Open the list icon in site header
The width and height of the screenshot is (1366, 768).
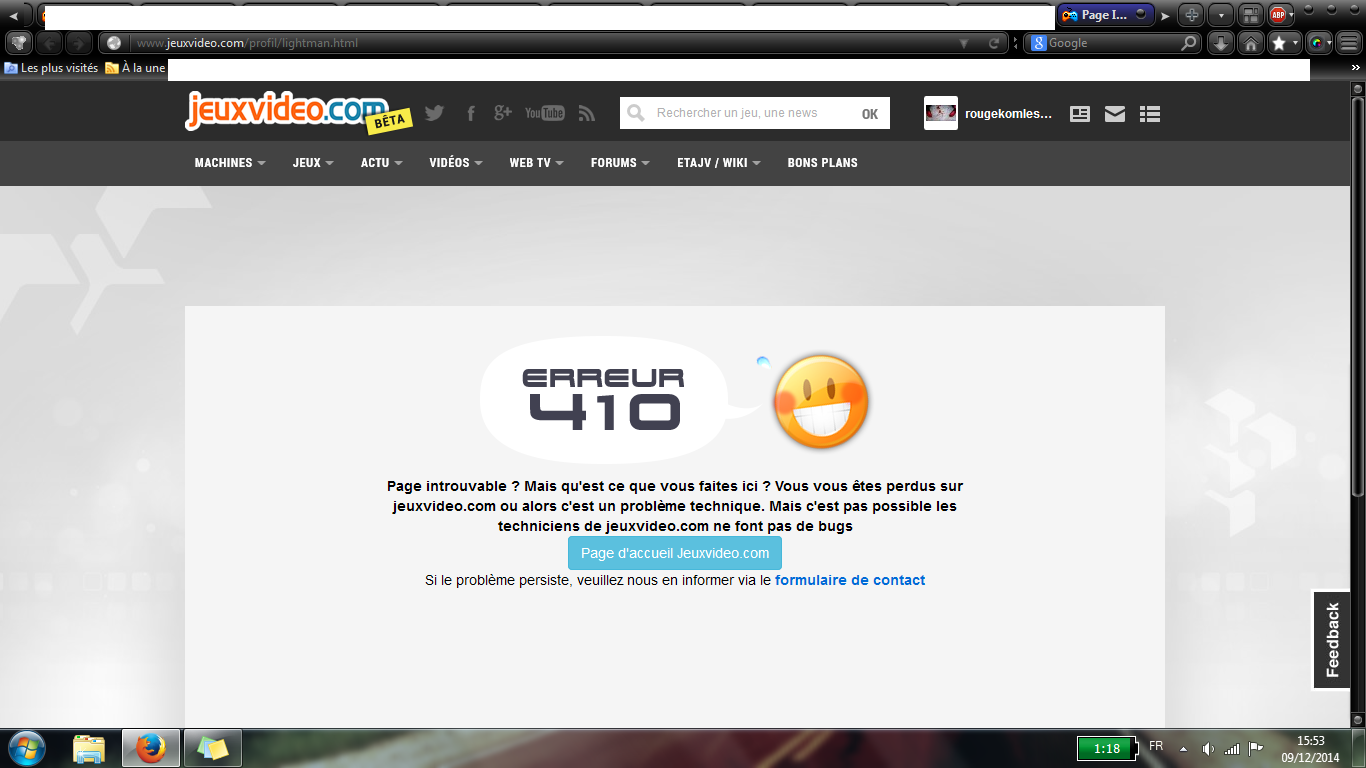pyautogui.click(x=1150, y=114)
